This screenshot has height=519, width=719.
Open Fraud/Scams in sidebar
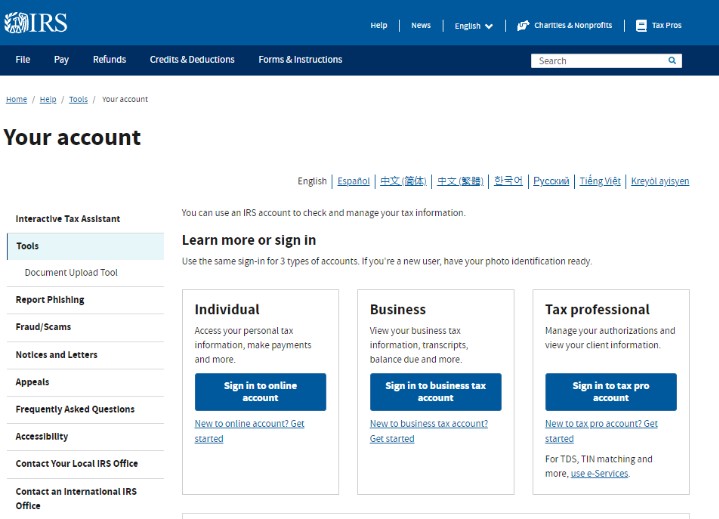pos(43,327)
